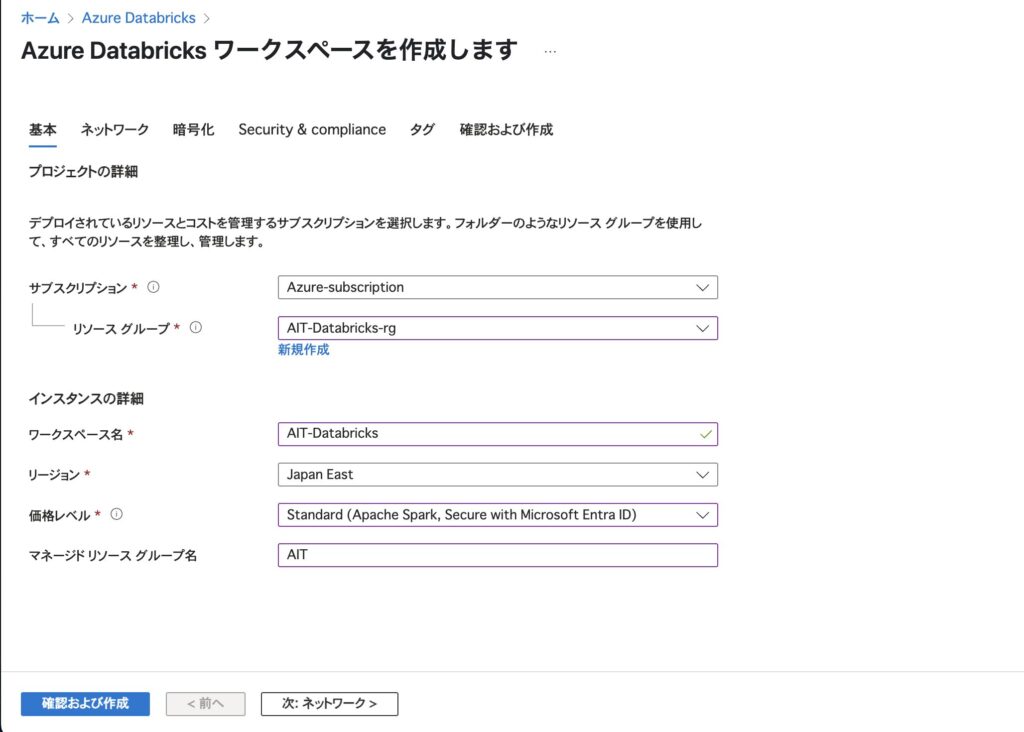
Task: Open the ellipsis menu beside the page title
Action: [550, 52]
